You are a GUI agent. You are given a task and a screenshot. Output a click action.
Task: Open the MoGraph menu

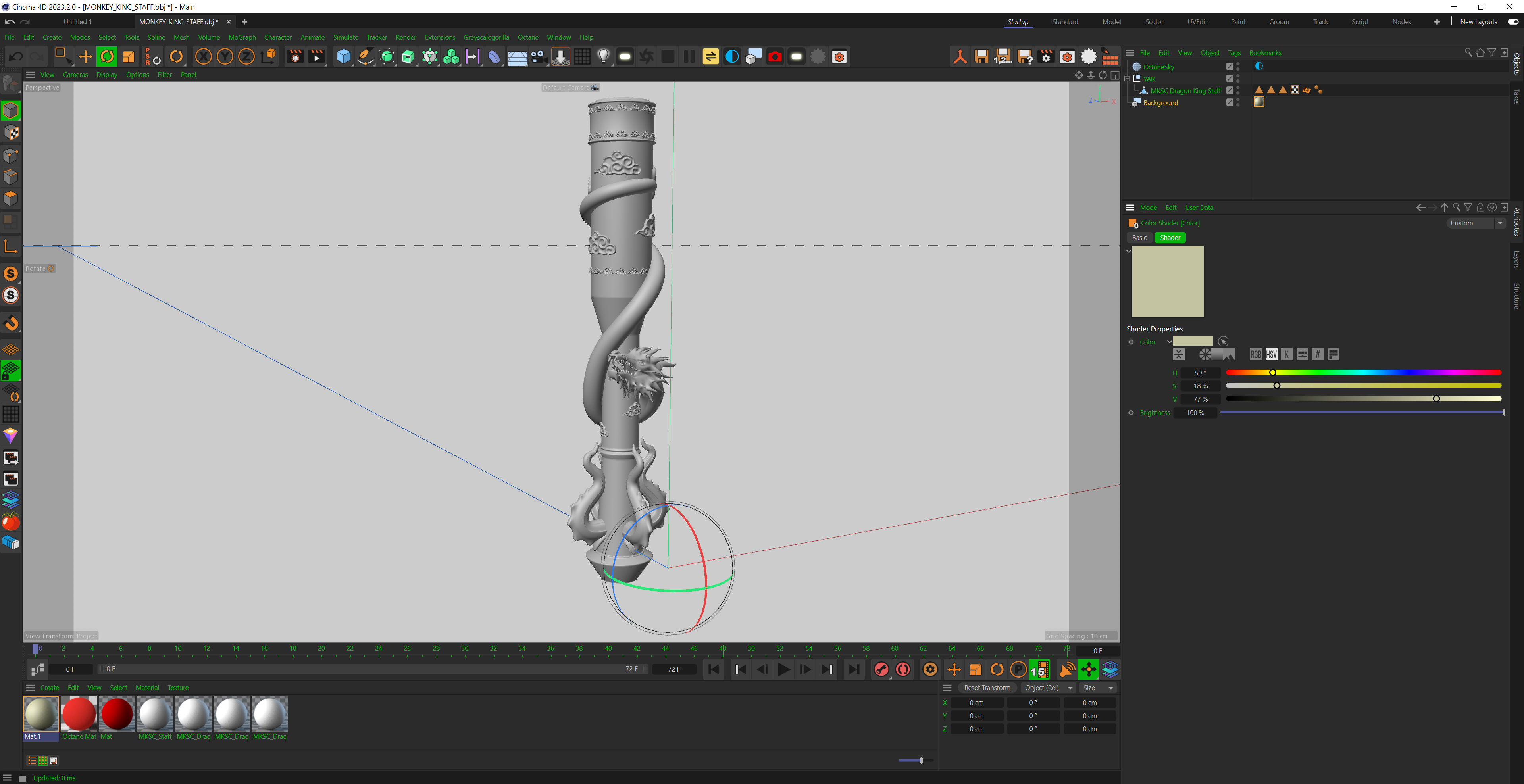[x=242, y=37]
